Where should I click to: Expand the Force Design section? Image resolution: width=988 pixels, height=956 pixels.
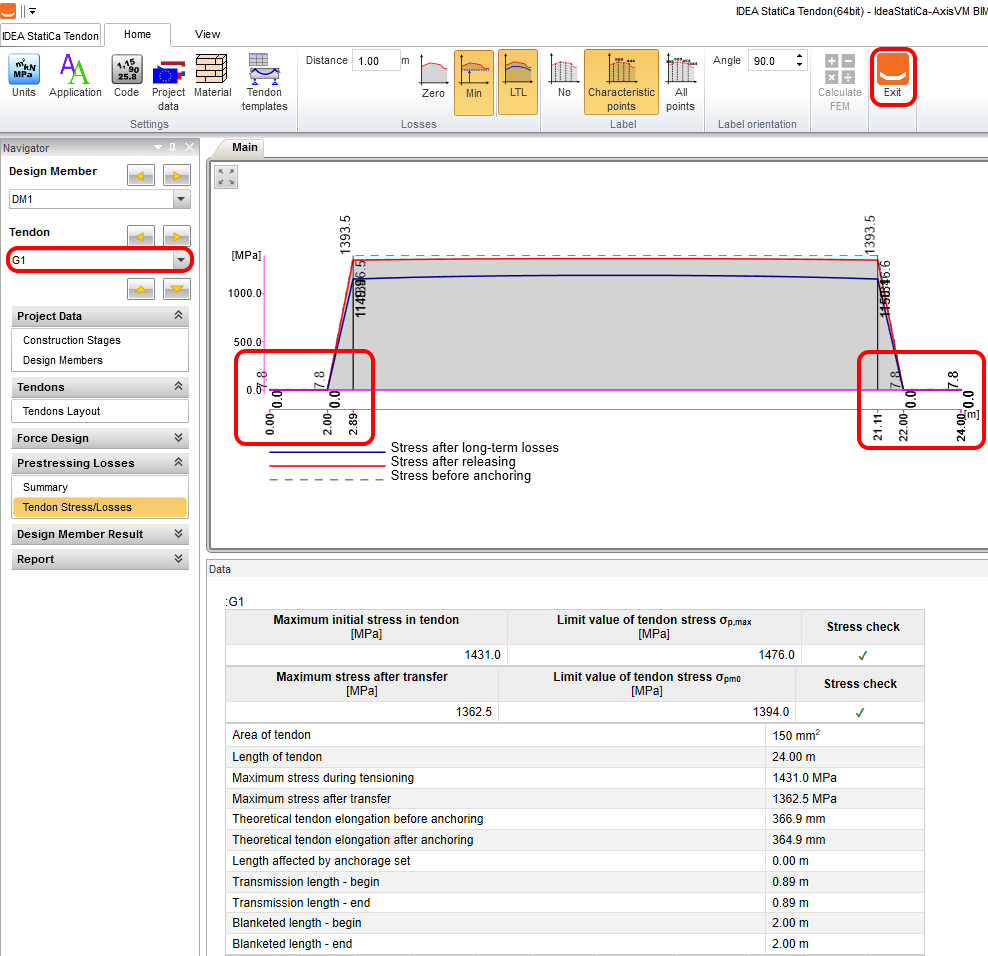click(x=100, y=438)
